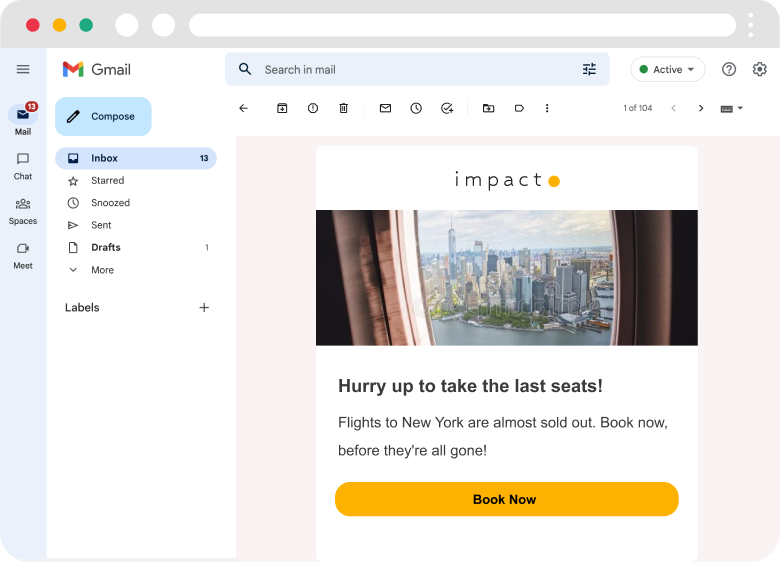Create a new label with plus icon

coord(204,308)
